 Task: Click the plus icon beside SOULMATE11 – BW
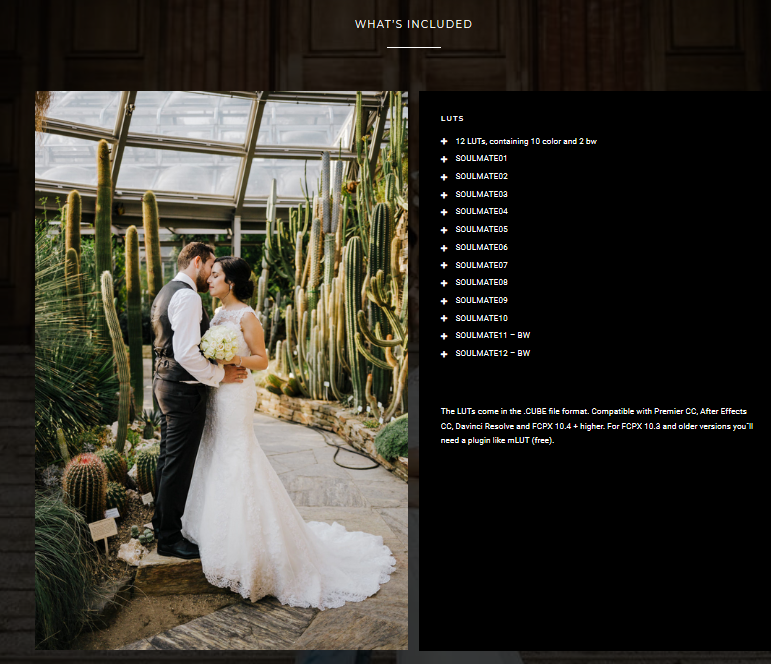coord(444,336)
